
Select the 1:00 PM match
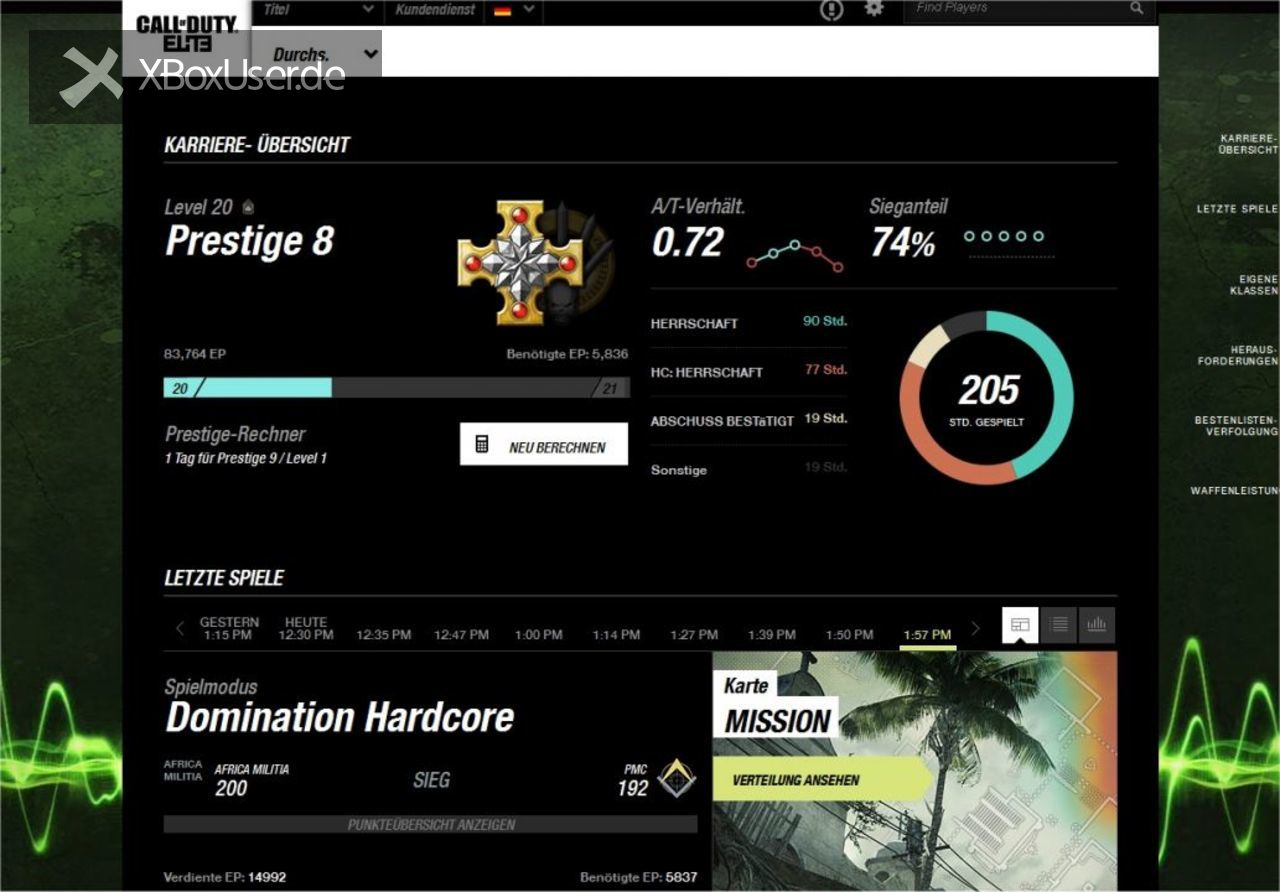[x=539, y=635]
